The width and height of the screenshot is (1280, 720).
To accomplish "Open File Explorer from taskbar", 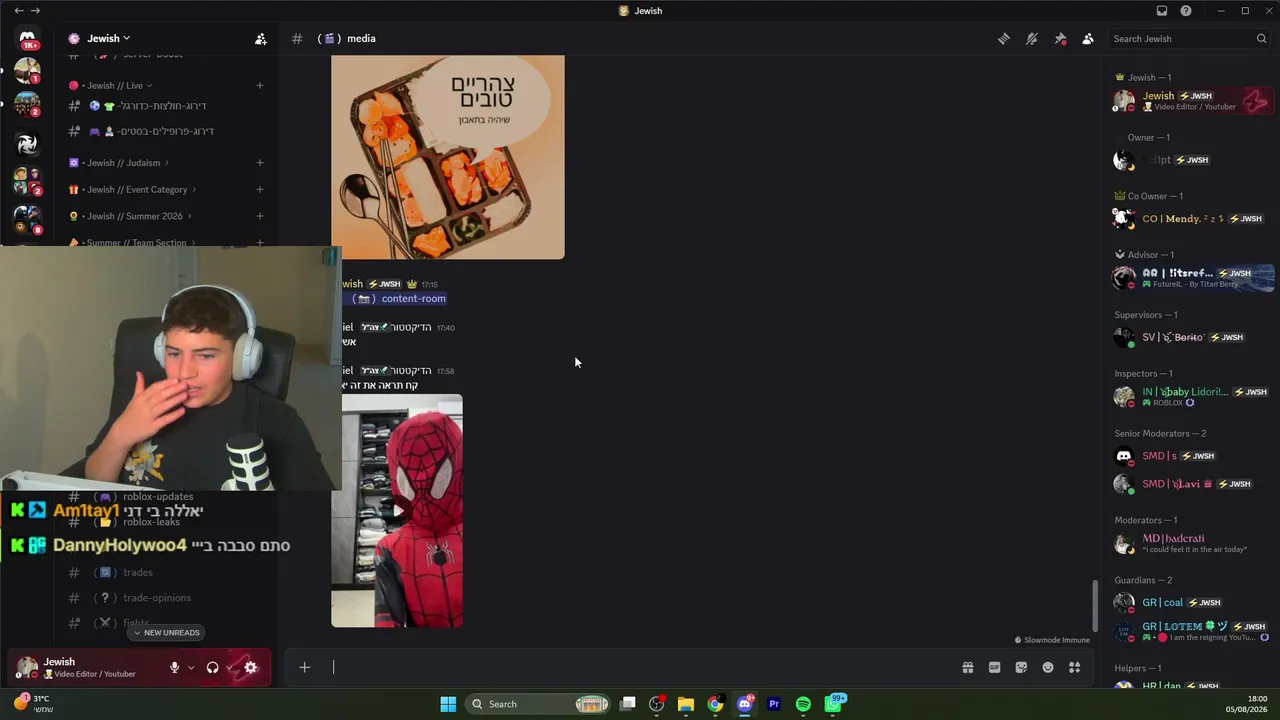I will (x=686, y=704).
